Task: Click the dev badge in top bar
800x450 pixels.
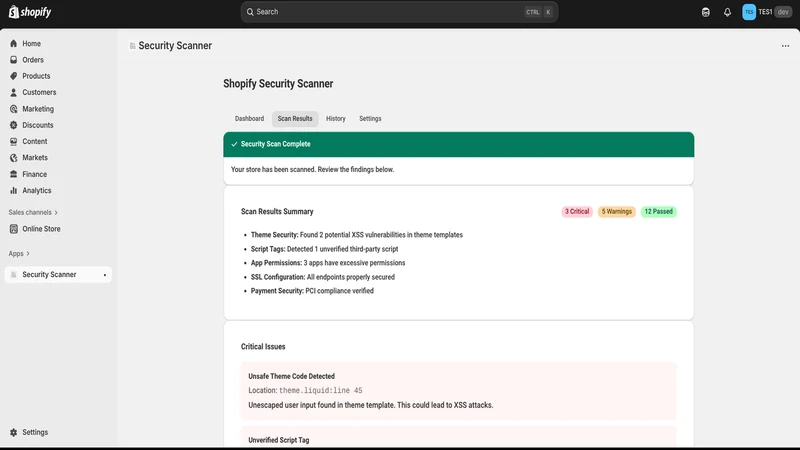Action: click(783, 12)
